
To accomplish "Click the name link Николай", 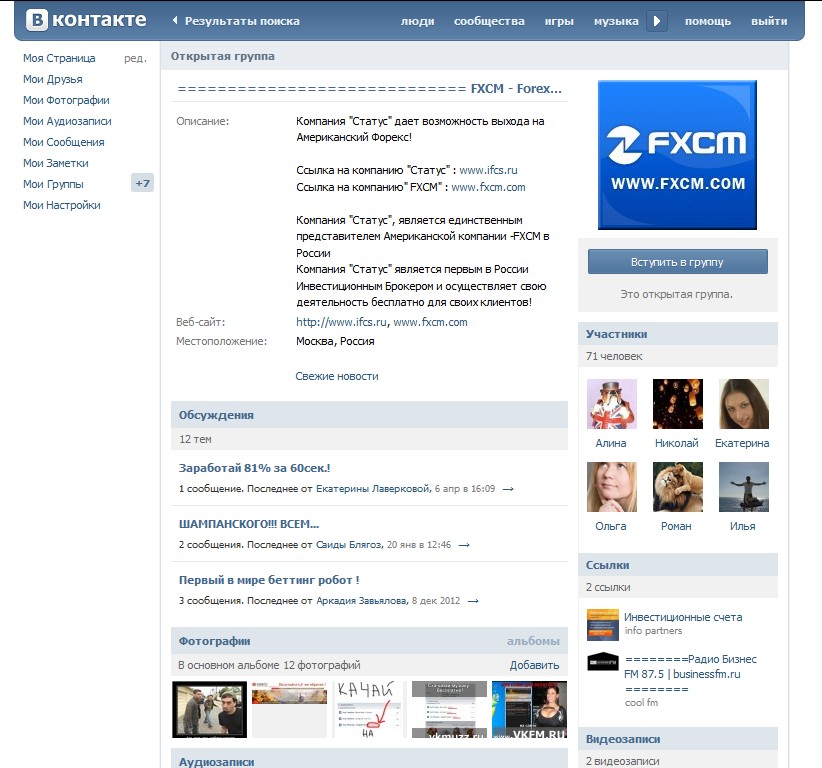I will click(677, 443).
